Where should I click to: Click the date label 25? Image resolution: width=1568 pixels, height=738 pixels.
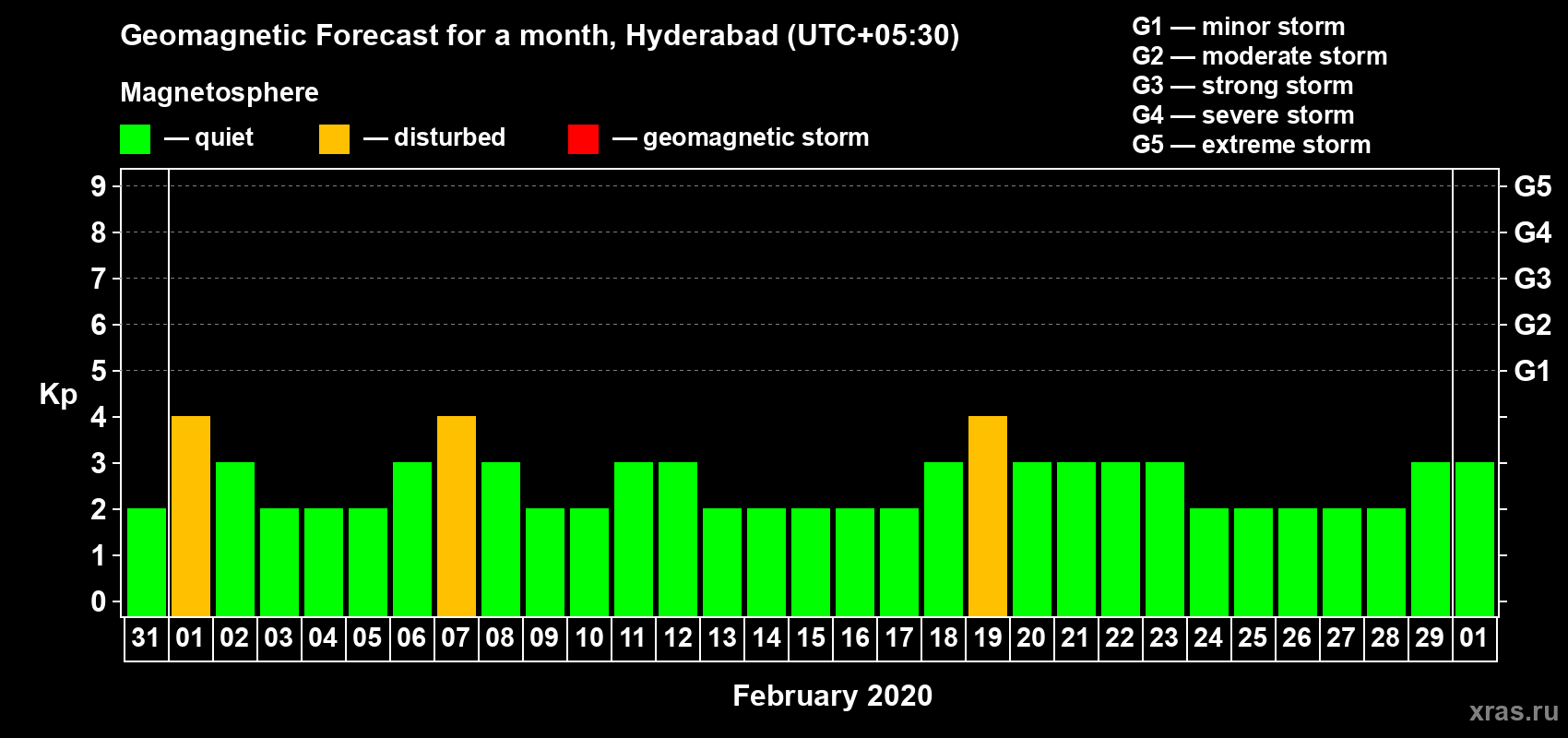pos(1253,637)
